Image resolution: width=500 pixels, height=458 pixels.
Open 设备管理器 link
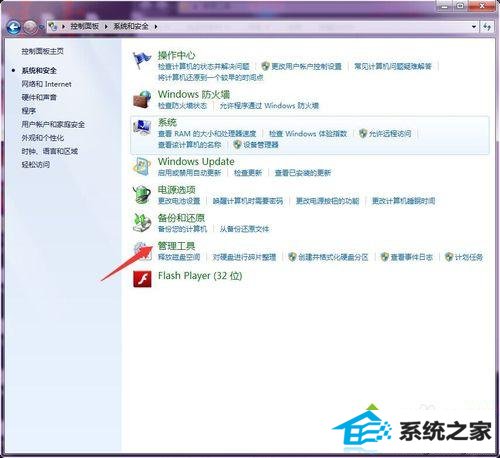pyautogui.click(x=261, y=145)
